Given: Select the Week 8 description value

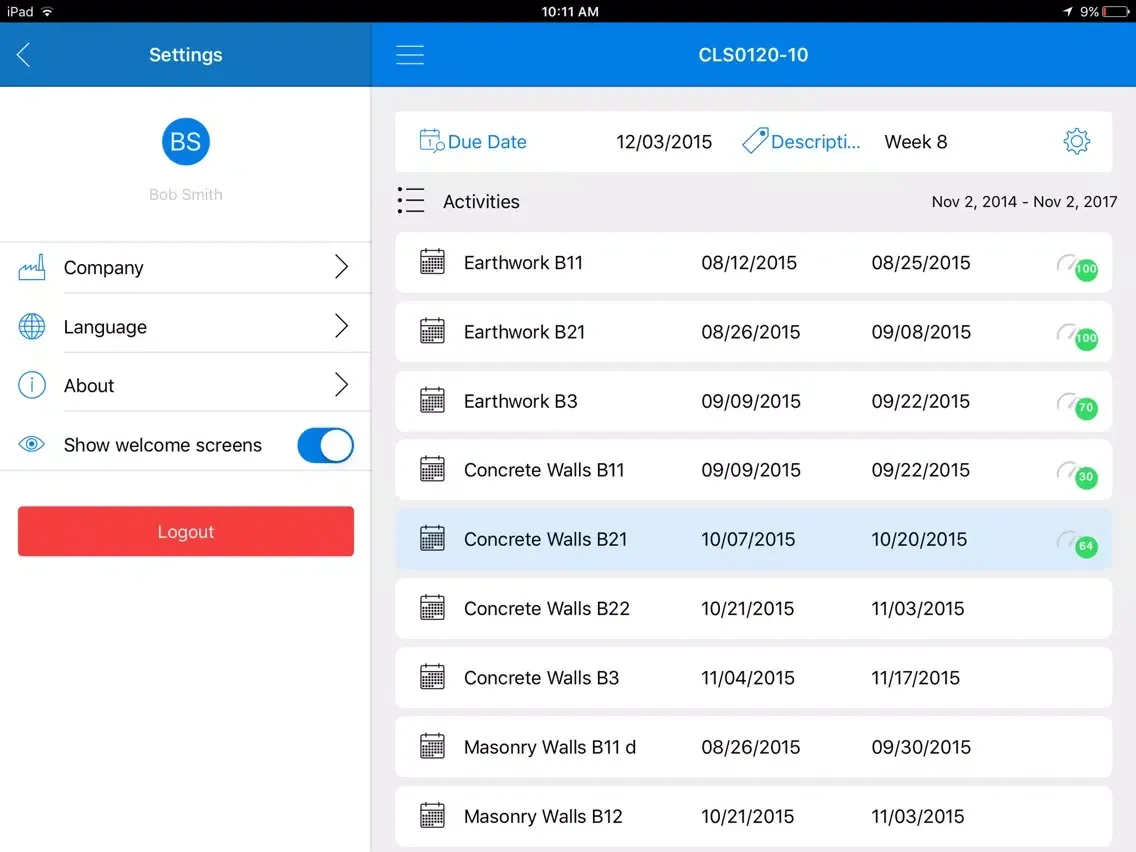Looking at the screenshot, I should click(x=916, y=142).
